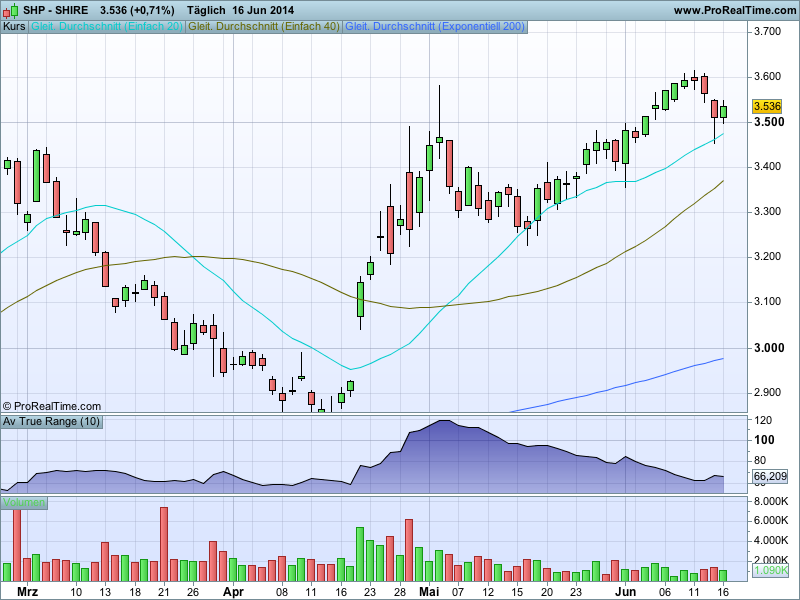
Task: Click the date 07 on the time axis
Action: pyautogui.click(x=458, y=592)
